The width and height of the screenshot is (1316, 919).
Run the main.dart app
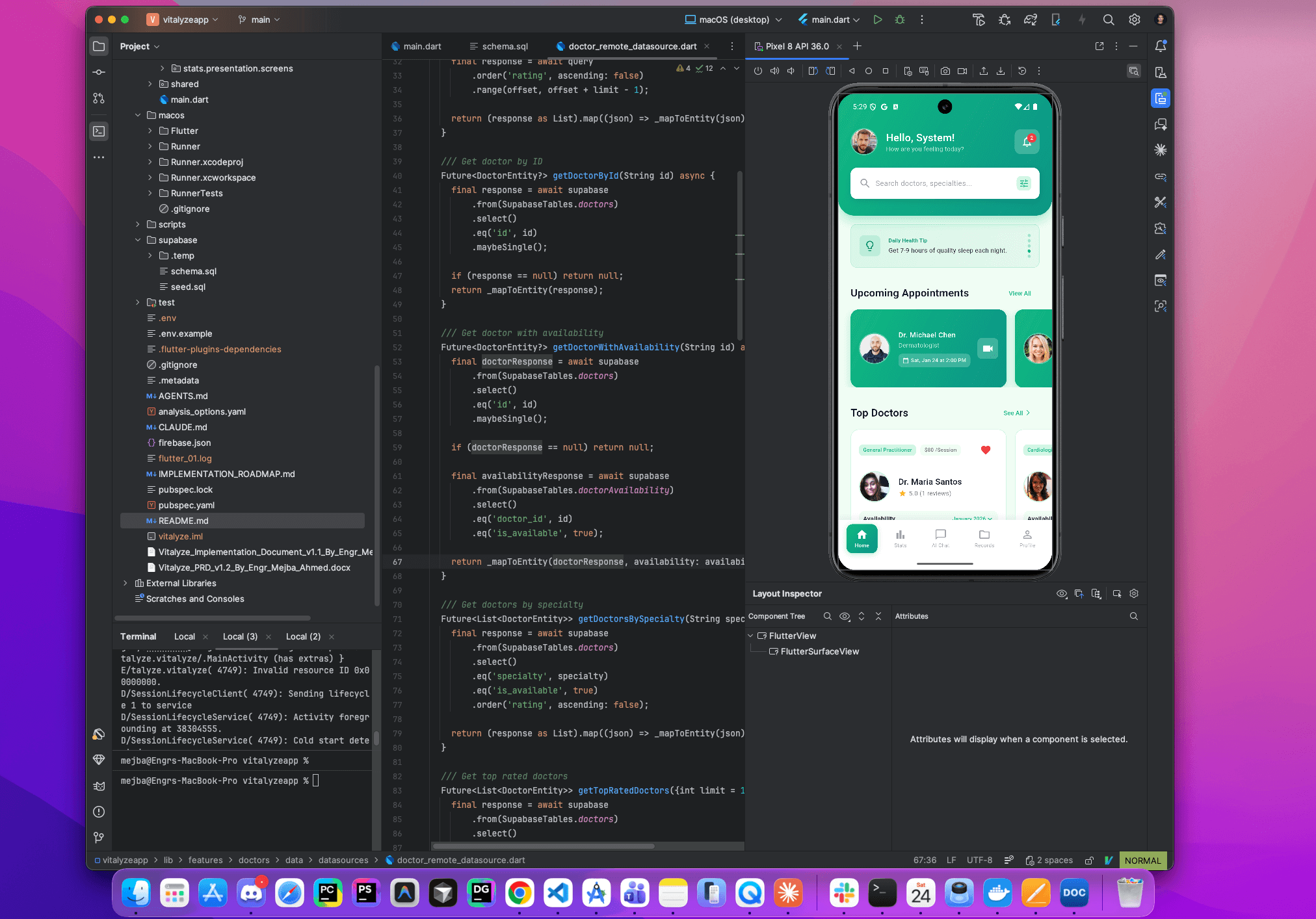pyautogui.click(x=877, y=19)
